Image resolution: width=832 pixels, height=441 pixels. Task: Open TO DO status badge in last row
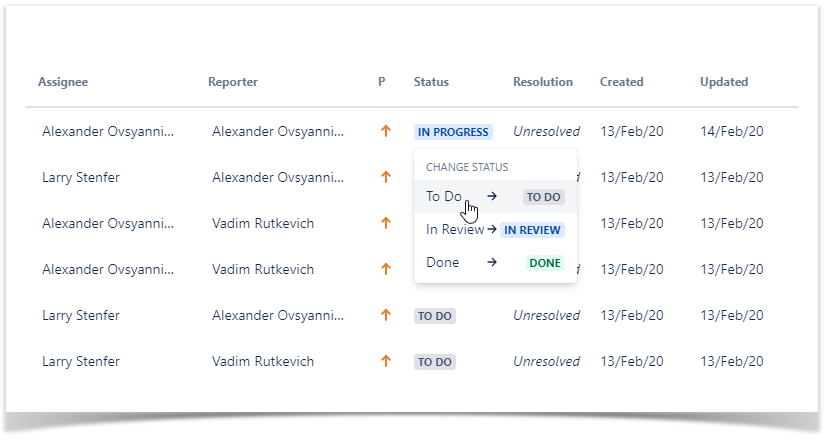click(435, 362)
